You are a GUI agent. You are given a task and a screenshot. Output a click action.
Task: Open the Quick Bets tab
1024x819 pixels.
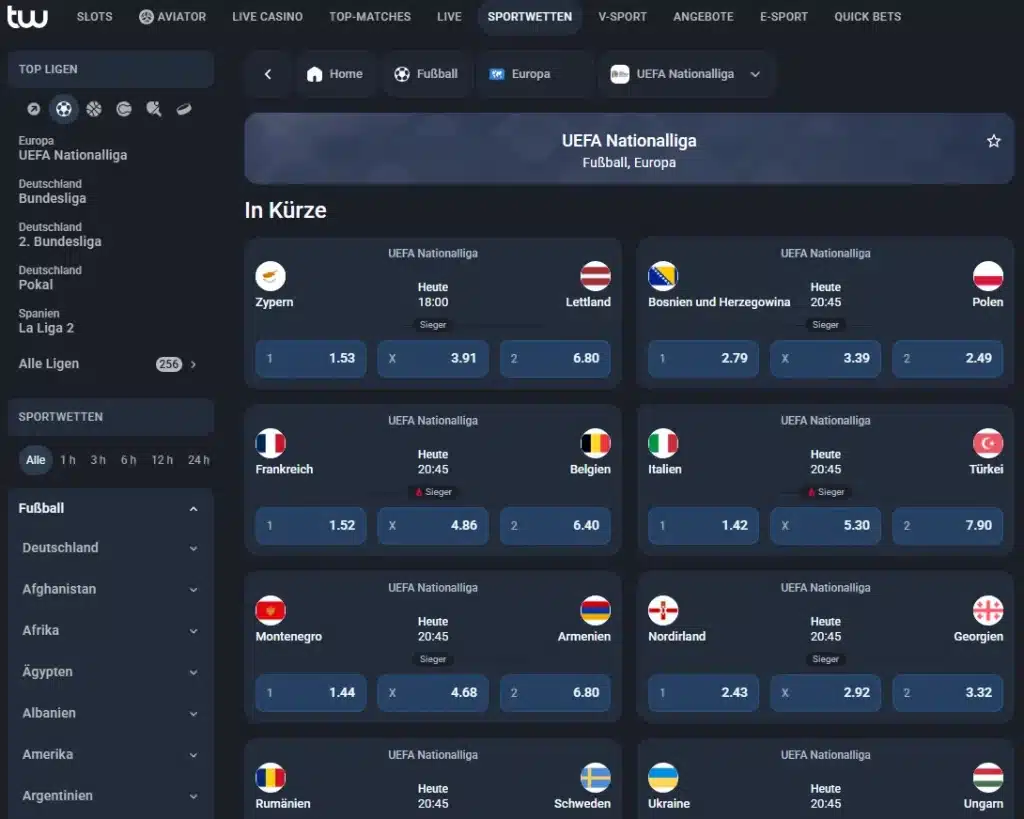(x=867, y=16)
